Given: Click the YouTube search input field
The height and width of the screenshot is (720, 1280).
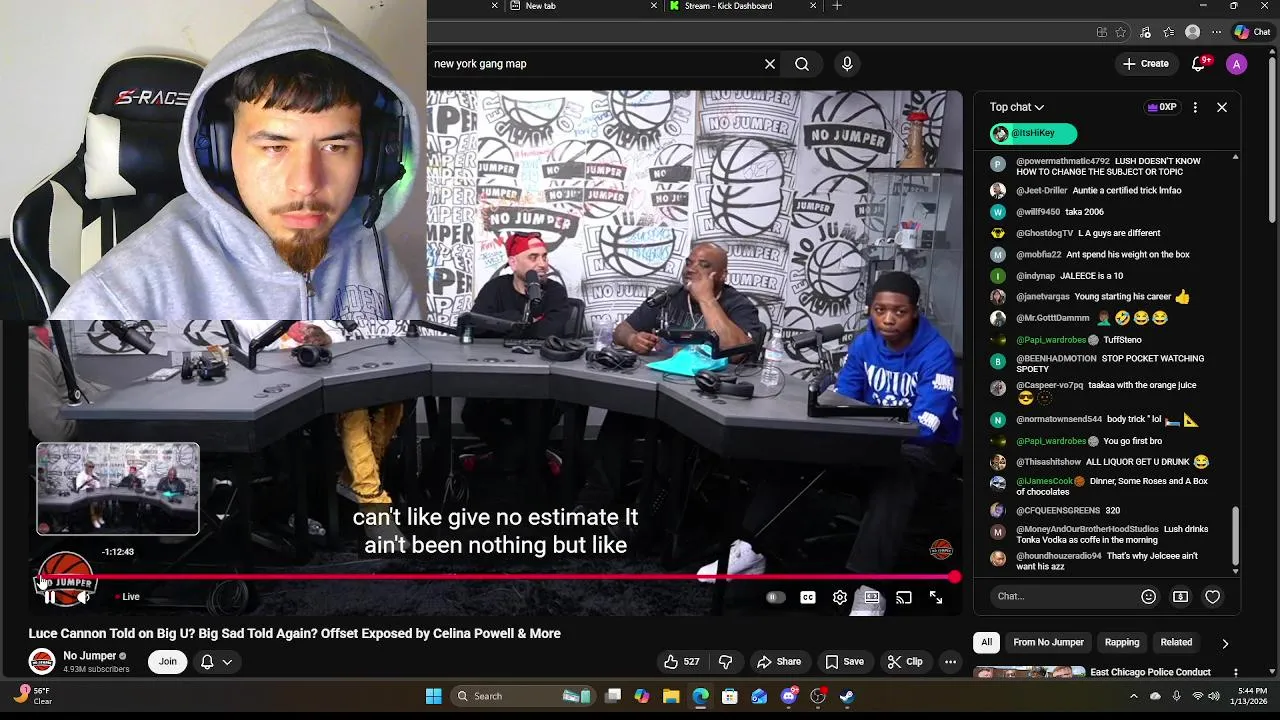Looking at the screenshot, I should click(x=594, y=64).
